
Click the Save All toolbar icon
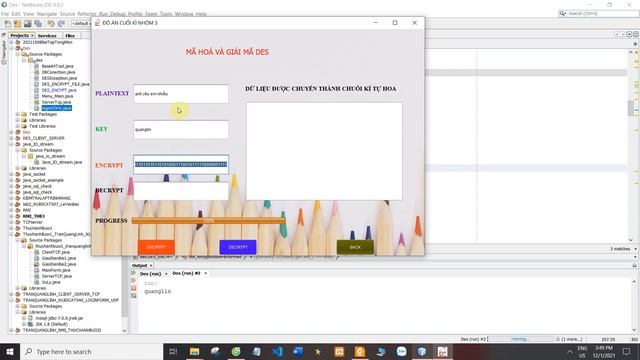coord(38,24)
